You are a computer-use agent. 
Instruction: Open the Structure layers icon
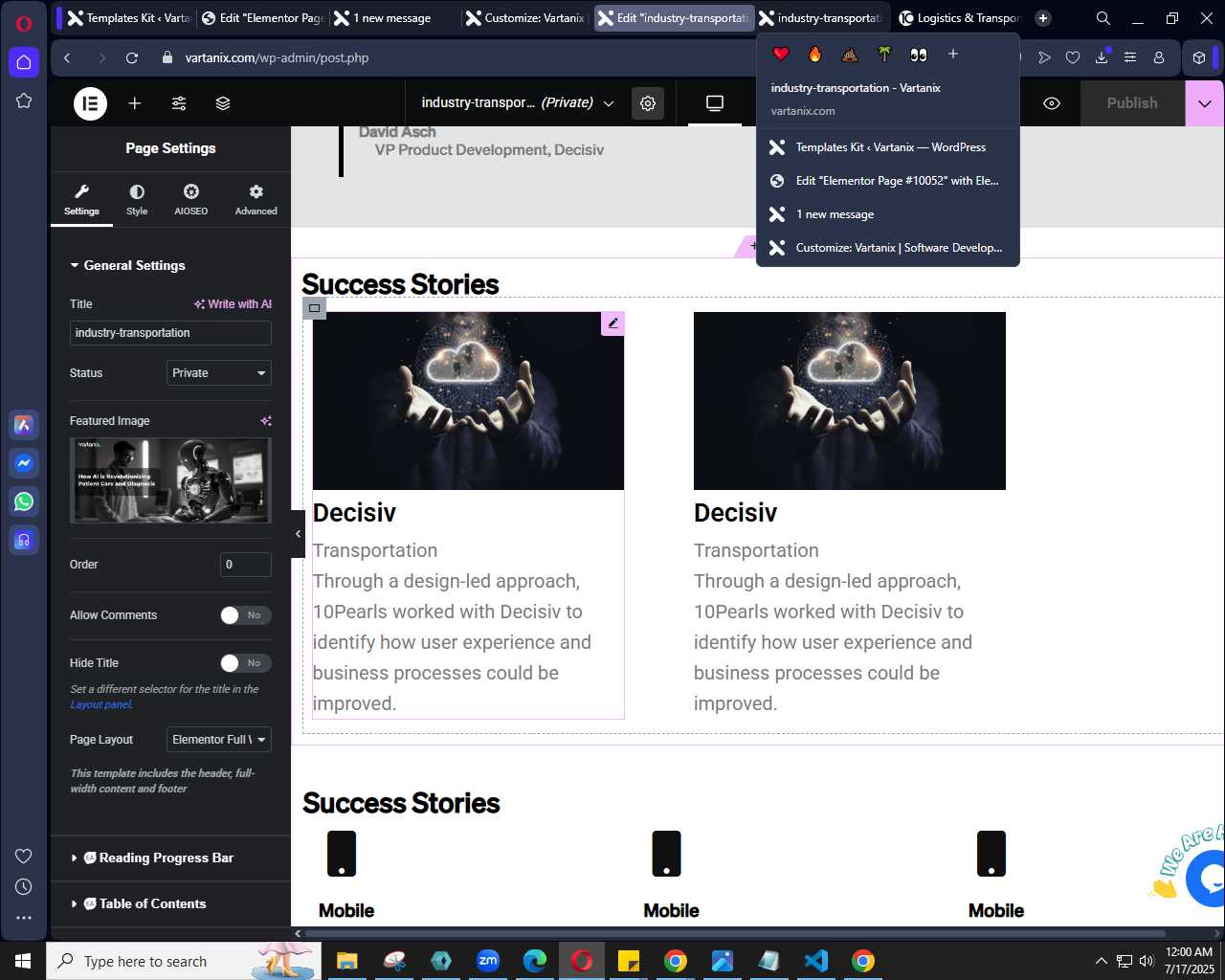[x=223, y=103]
